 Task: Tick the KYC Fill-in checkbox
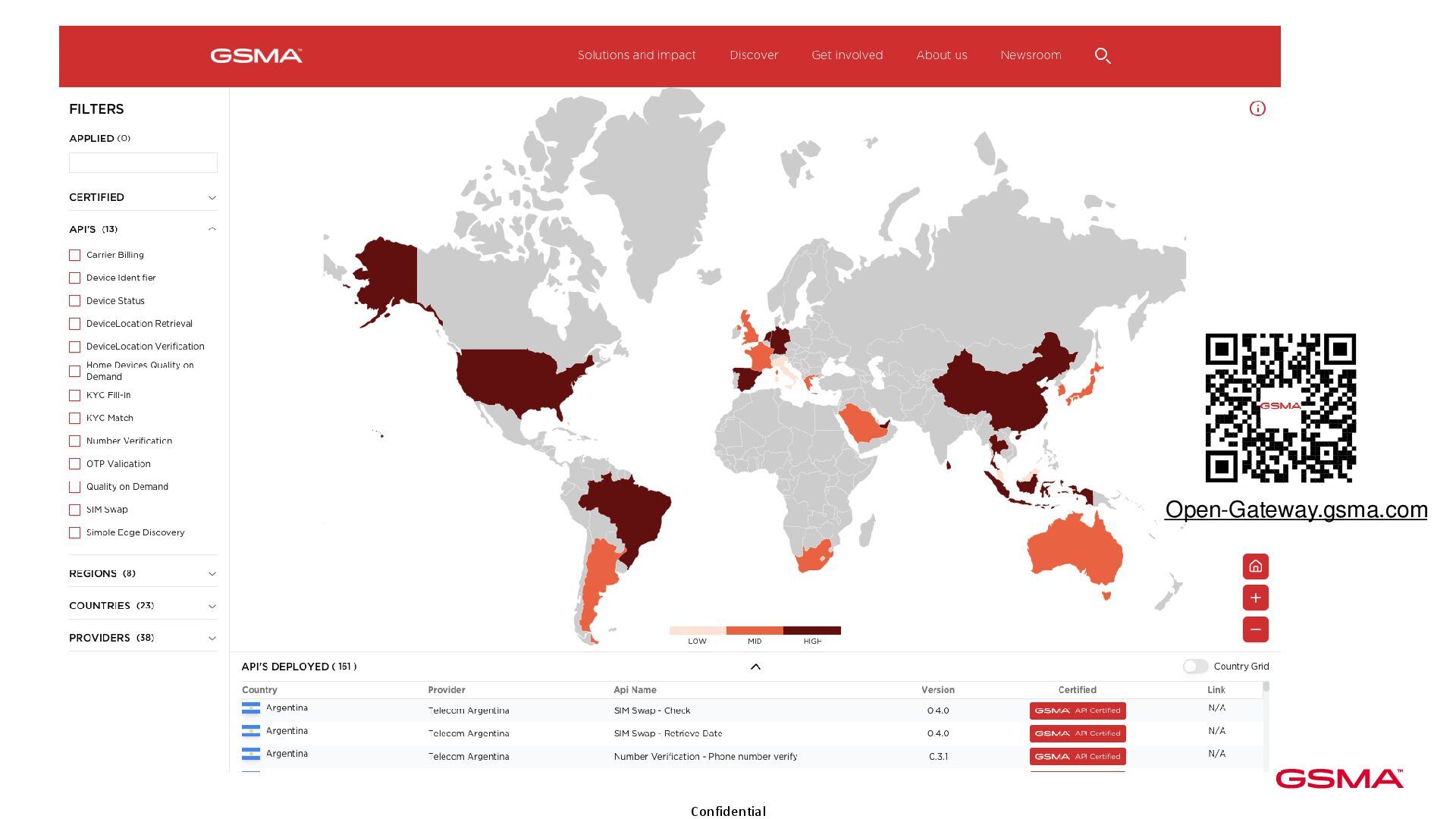point(75,395)
